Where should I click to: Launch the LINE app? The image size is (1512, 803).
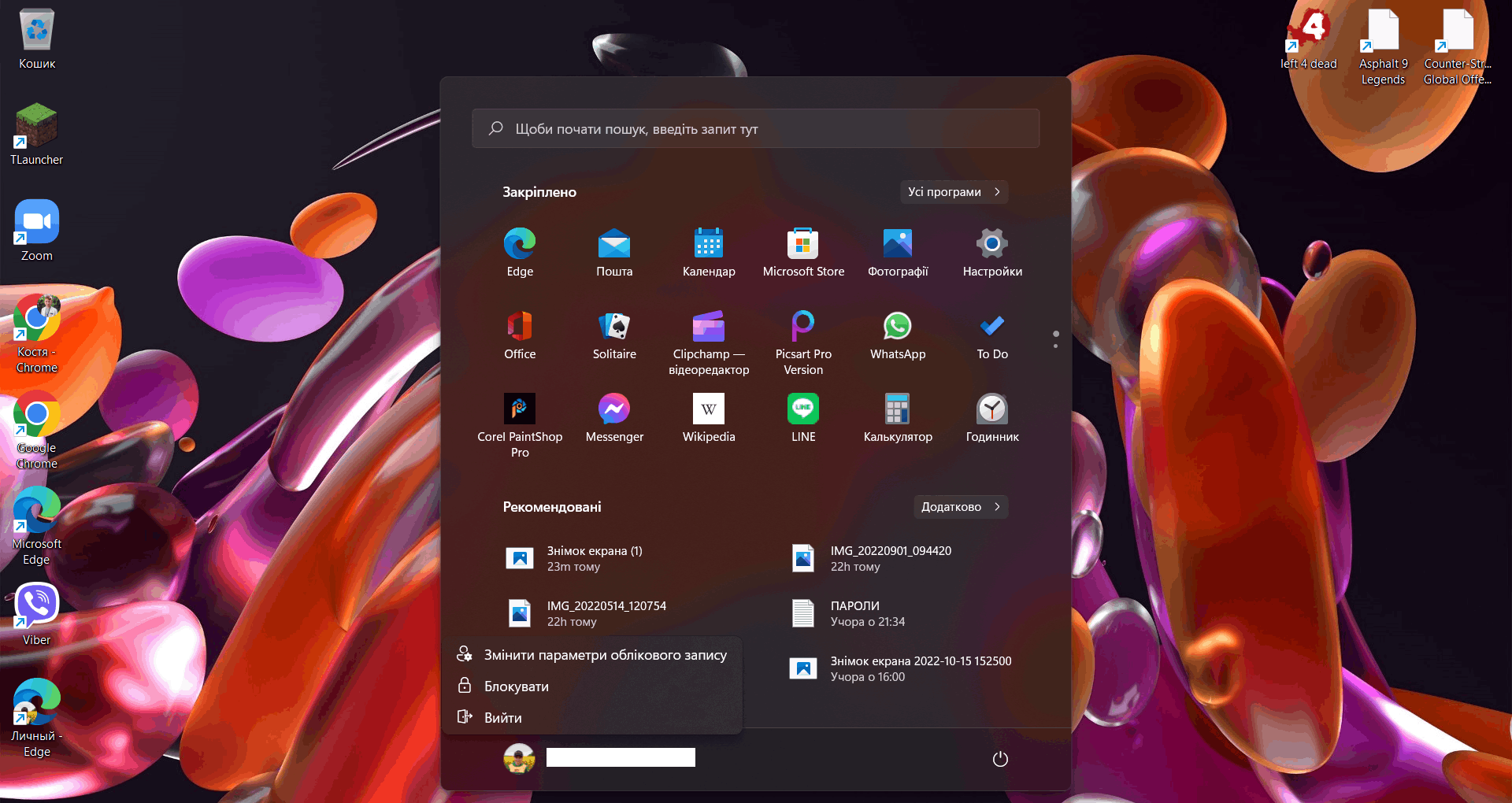pyautogui.click(x=803, y=418)
